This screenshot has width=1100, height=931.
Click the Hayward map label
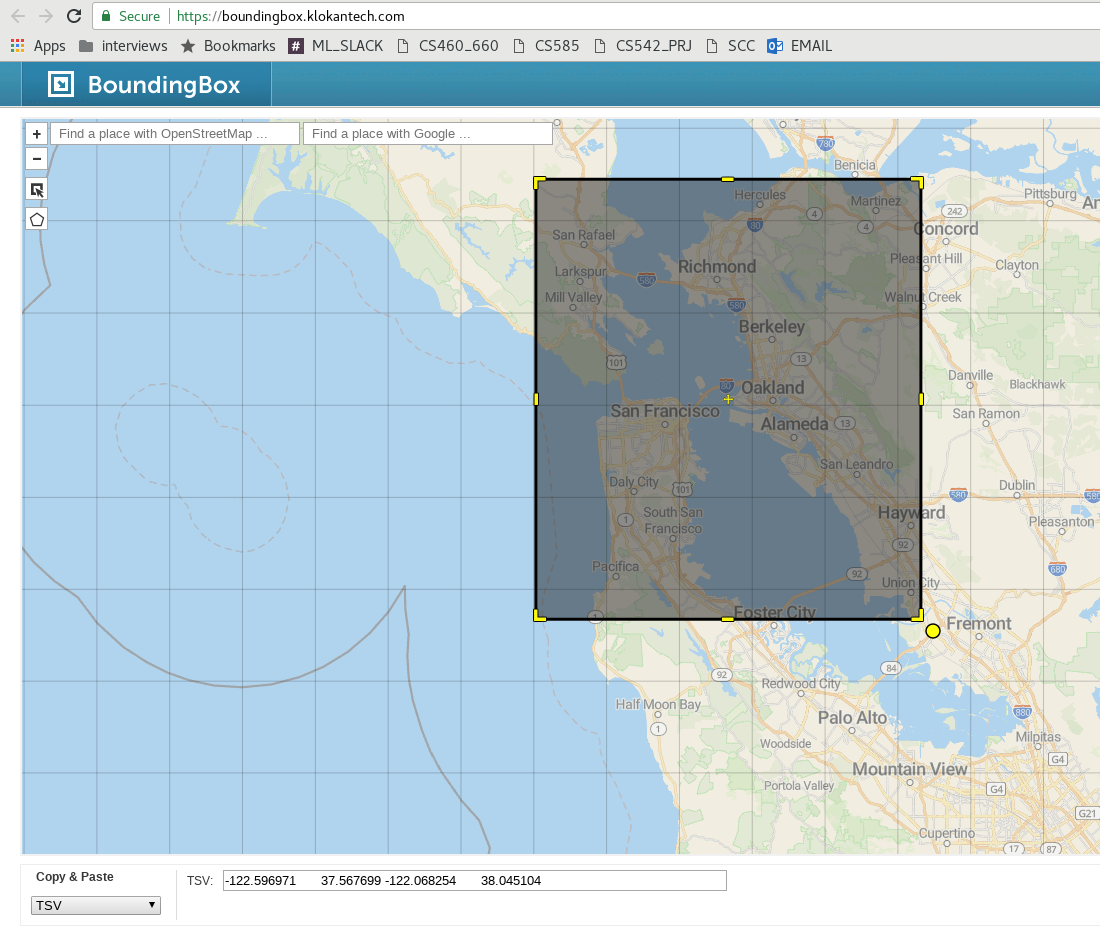point(911,513)
